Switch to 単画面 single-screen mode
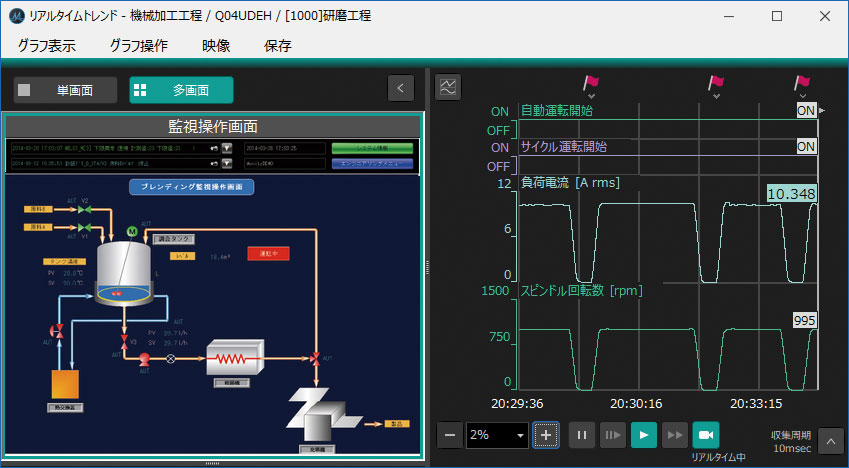 click(65, 90)
